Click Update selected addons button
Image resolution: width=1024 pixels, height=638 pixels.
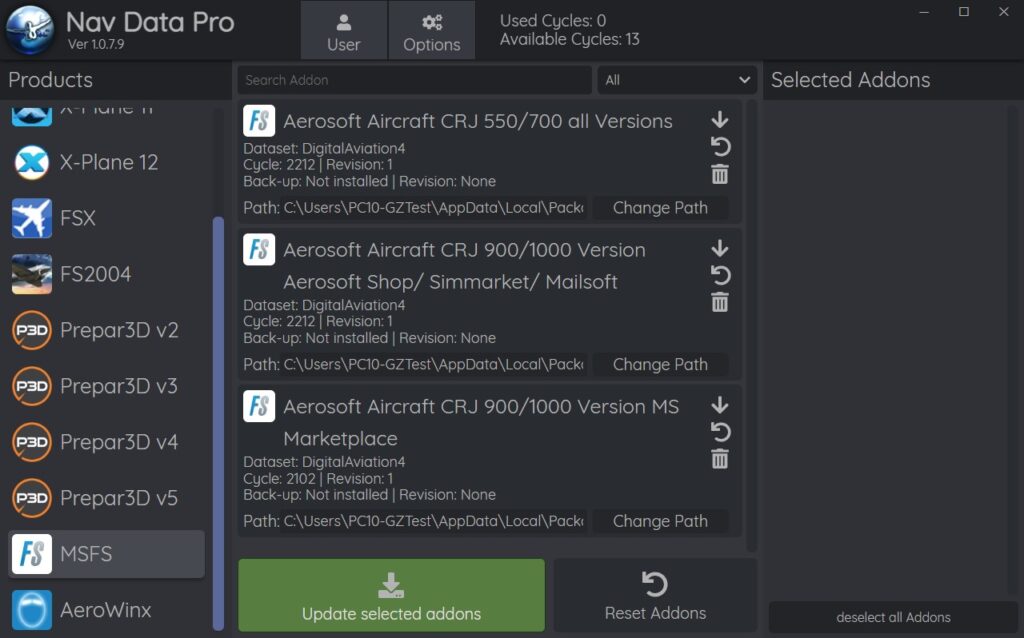391,595
